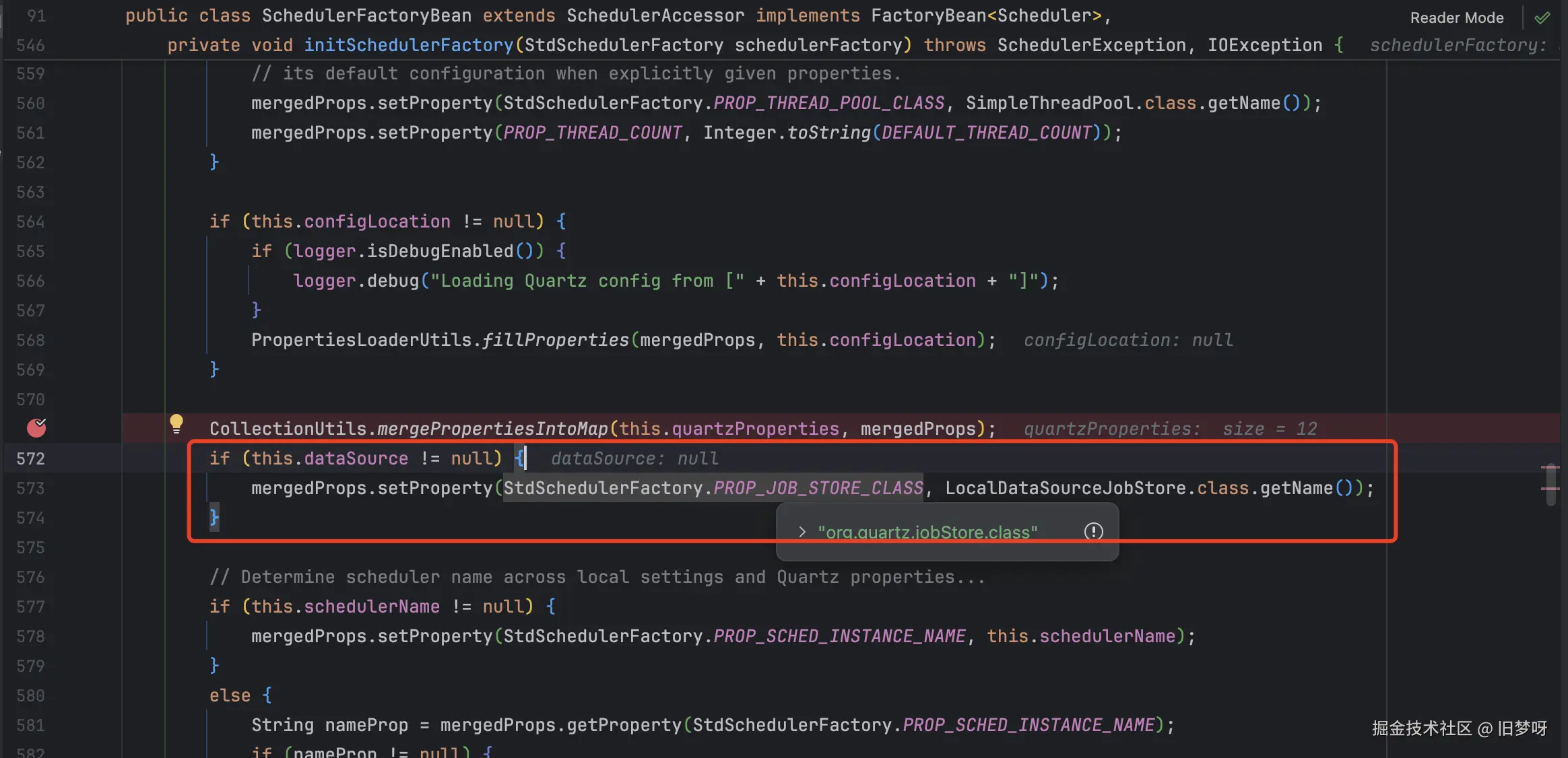Click gutter at line 568 to add breakpoint
This screenshot has width=1568, height=758.
pyautogui.click(x=31, y=340)
